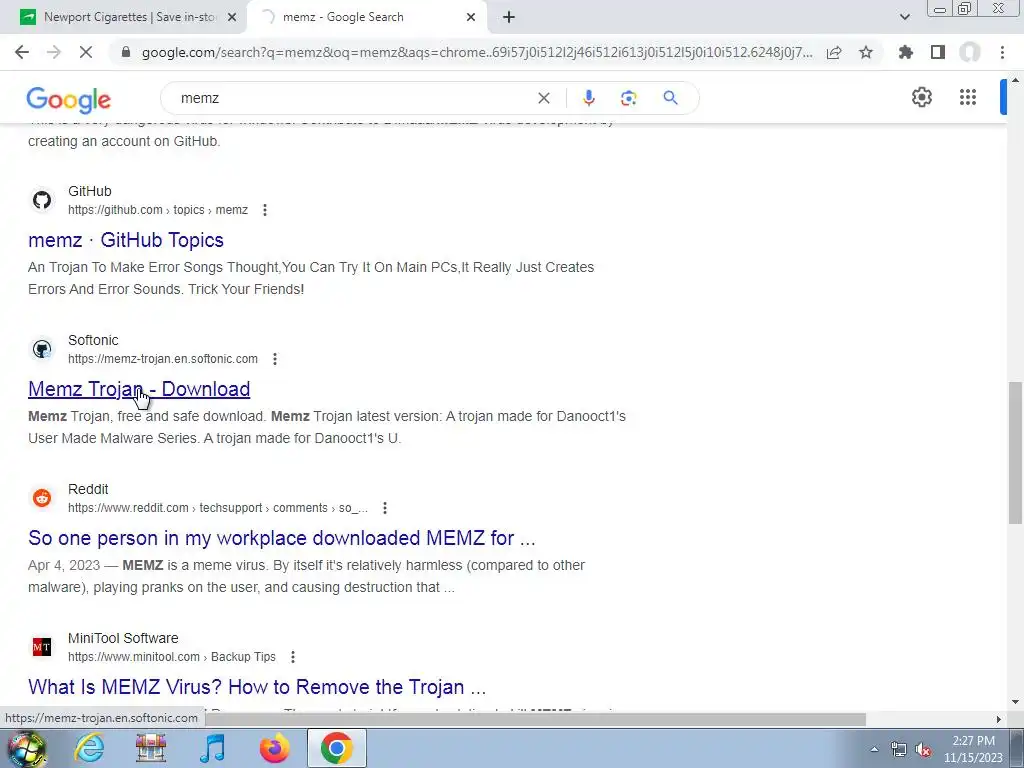Open the network tray icon
The width and height of the screenshot is (1024, 768).
coord(899,750)
